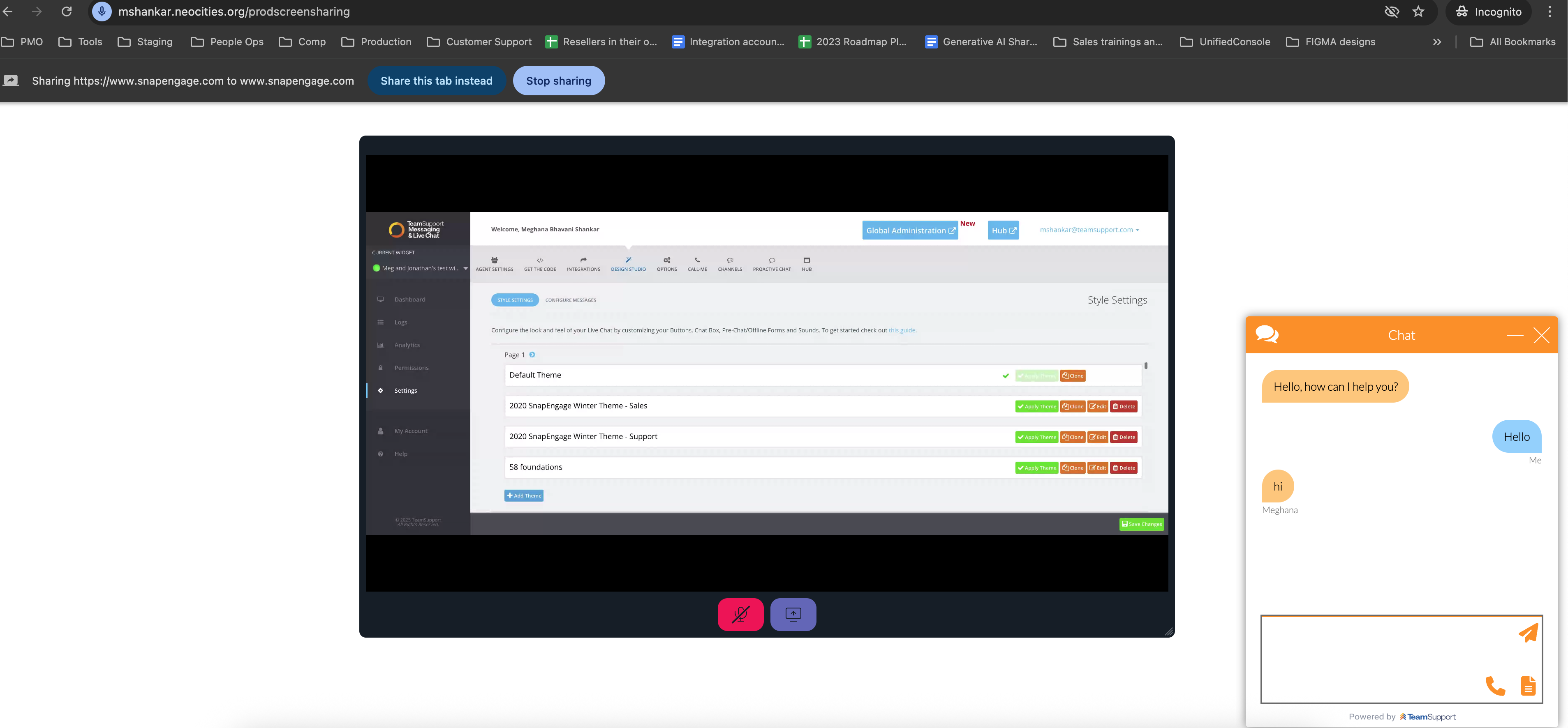Stop sharing the screen

(x=558, y=81)
